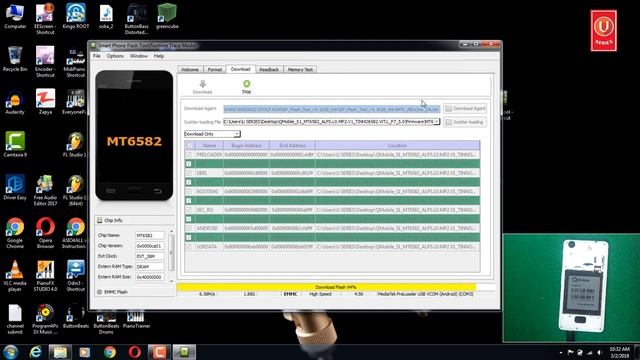Open the EEScreen shortcut icon
The width and height of the screenshot is (640, 360).
coord(45,18)
